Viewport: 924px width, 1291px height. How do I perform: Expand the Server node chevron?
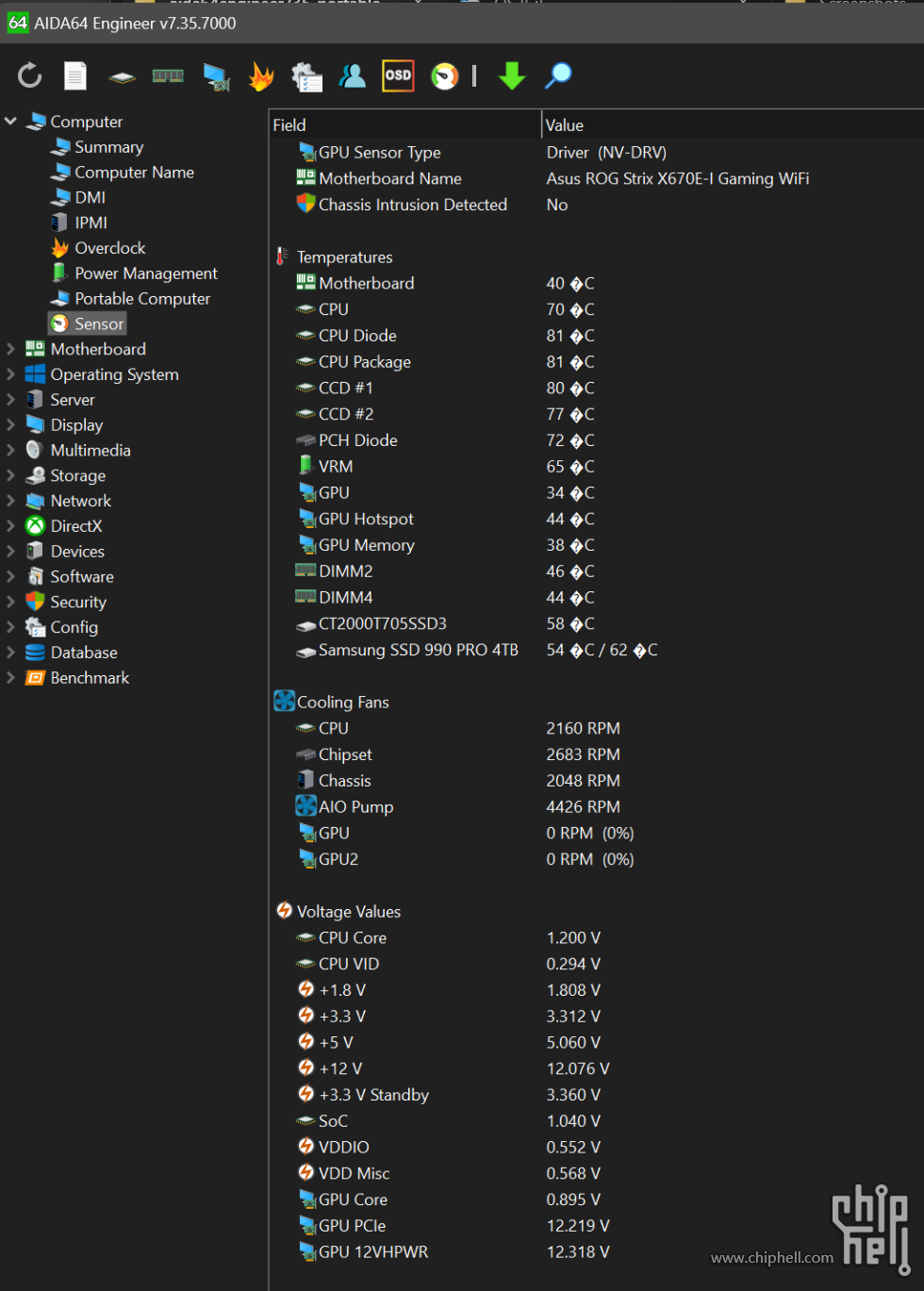[11, 400]
